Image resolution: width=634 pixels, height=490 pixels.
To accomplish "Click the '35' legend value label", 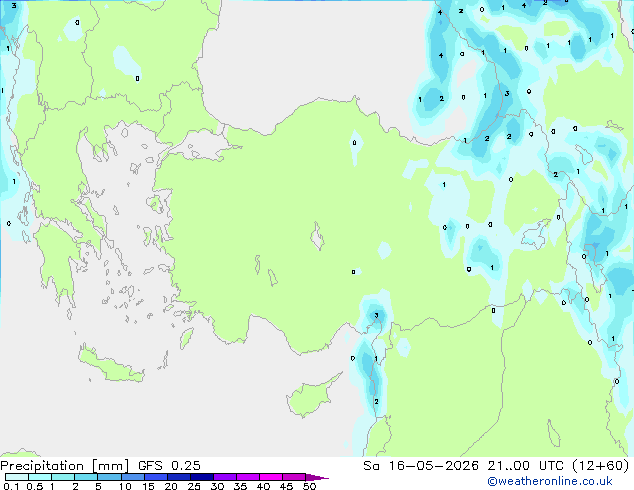I will [240, 486].
